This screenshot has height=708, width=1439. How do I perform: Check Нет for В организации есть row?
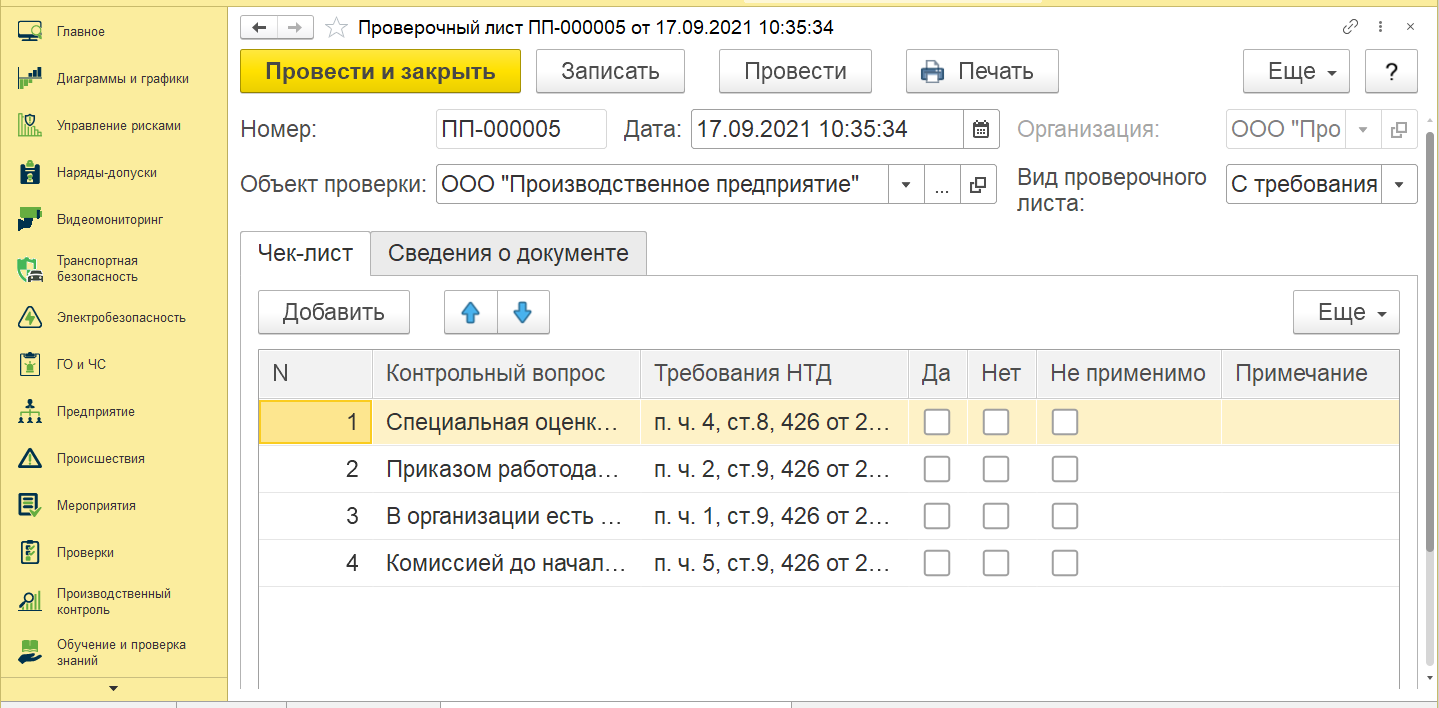(996, 516)
